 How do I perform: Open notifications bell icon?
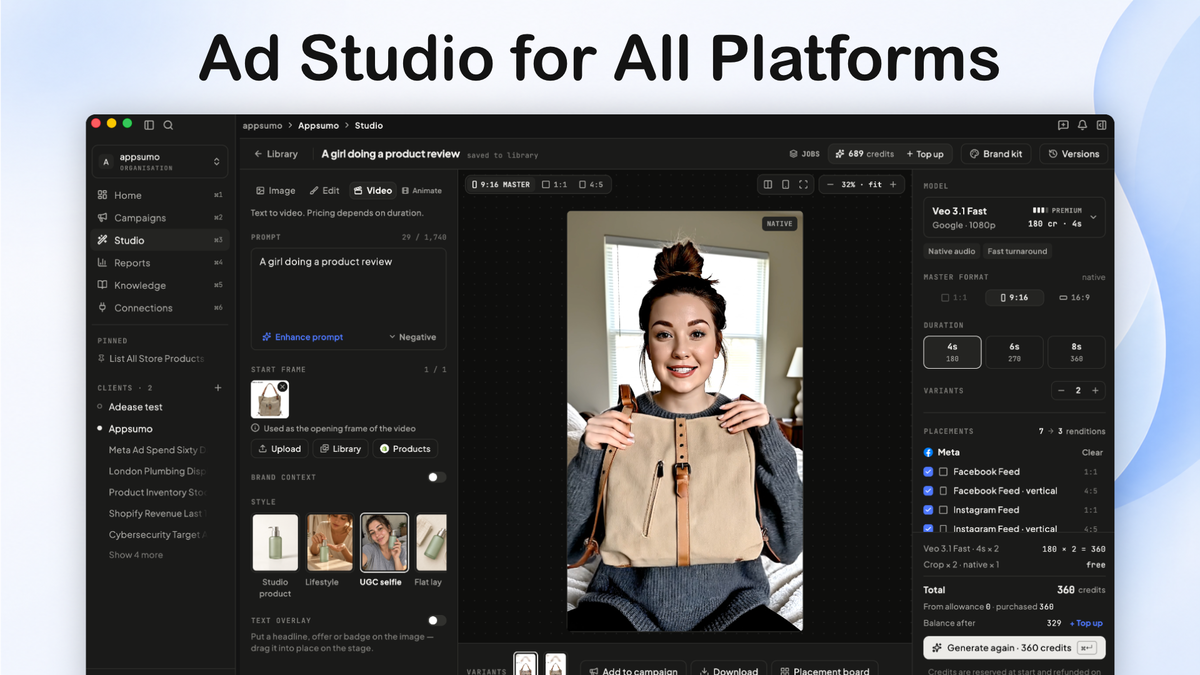point(1082,125)
